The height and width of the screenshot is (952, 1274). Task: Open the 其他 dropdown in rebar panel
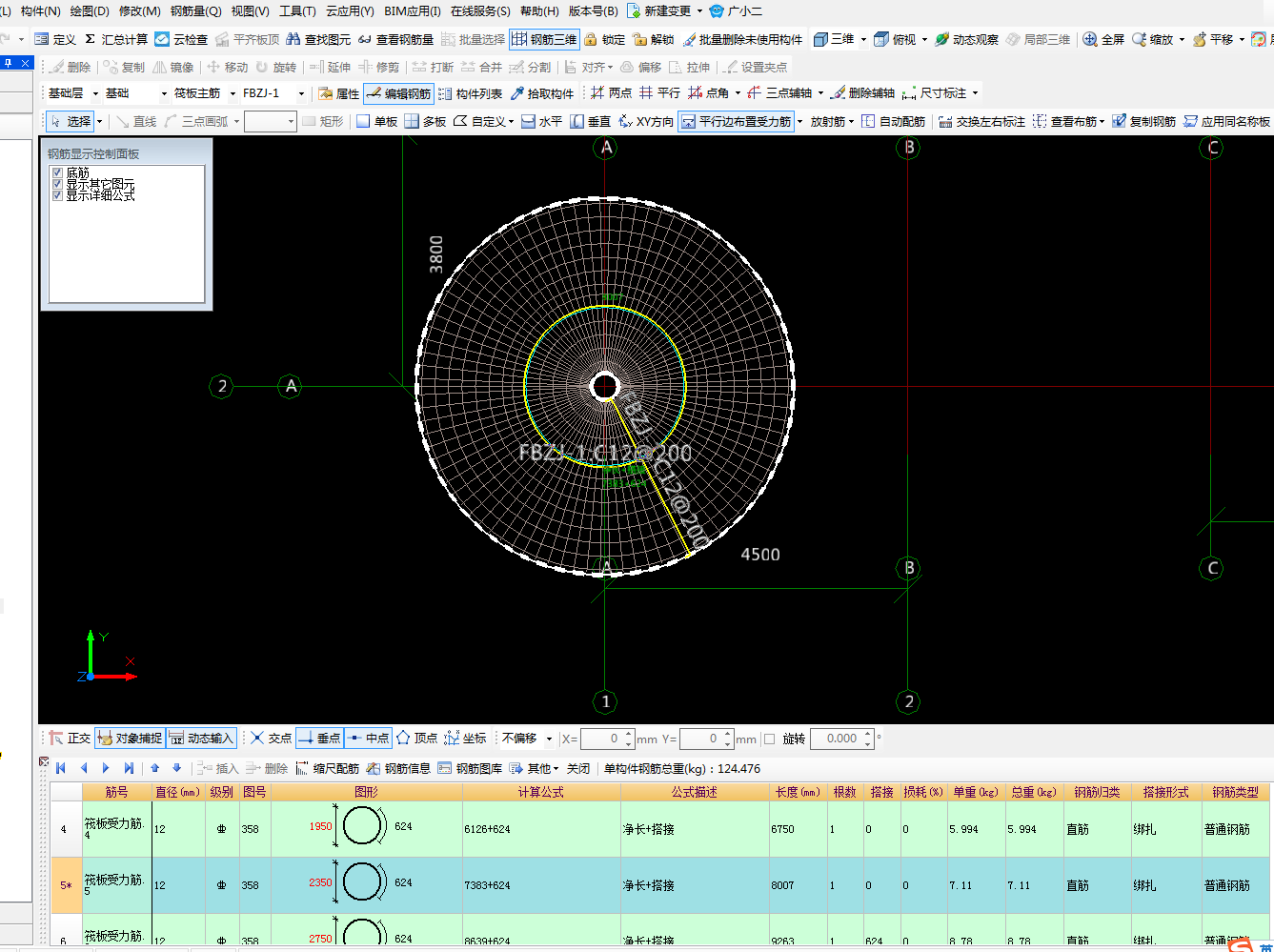coord(534,768)
